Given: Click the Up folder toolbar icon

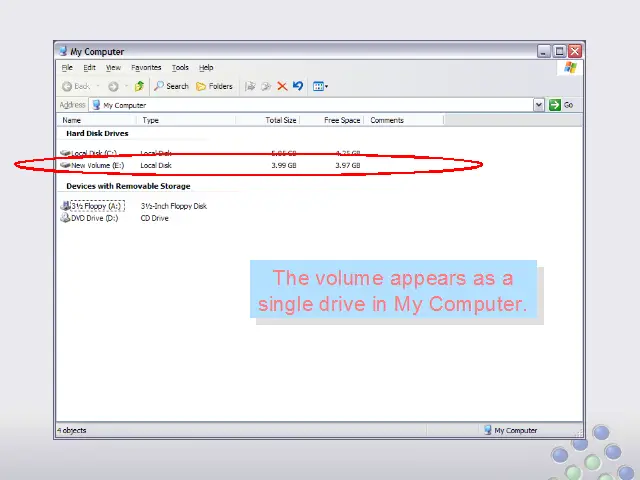Looking at the screenshot, I should (139, 86).
